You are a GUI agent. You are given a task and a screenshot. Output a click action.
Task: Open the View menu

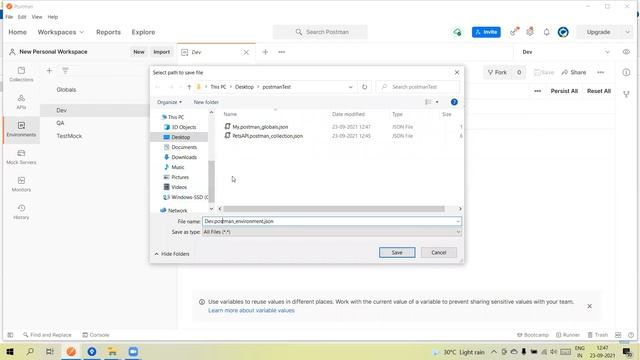coord(37,17)
